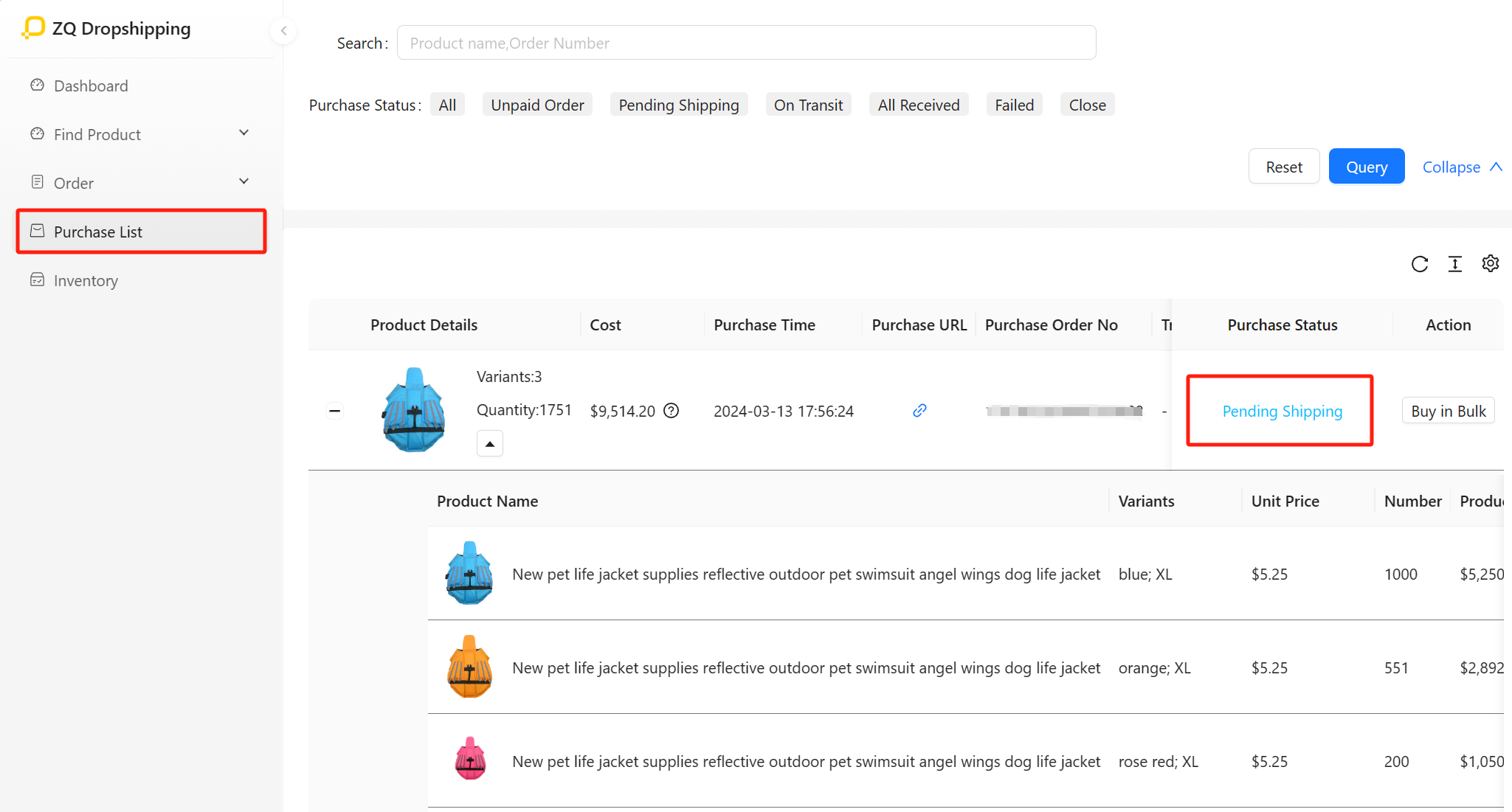Click the Cost column header
Image resolution: width=1512 pixels, height=812 pixels.
[x=605, y=325]
